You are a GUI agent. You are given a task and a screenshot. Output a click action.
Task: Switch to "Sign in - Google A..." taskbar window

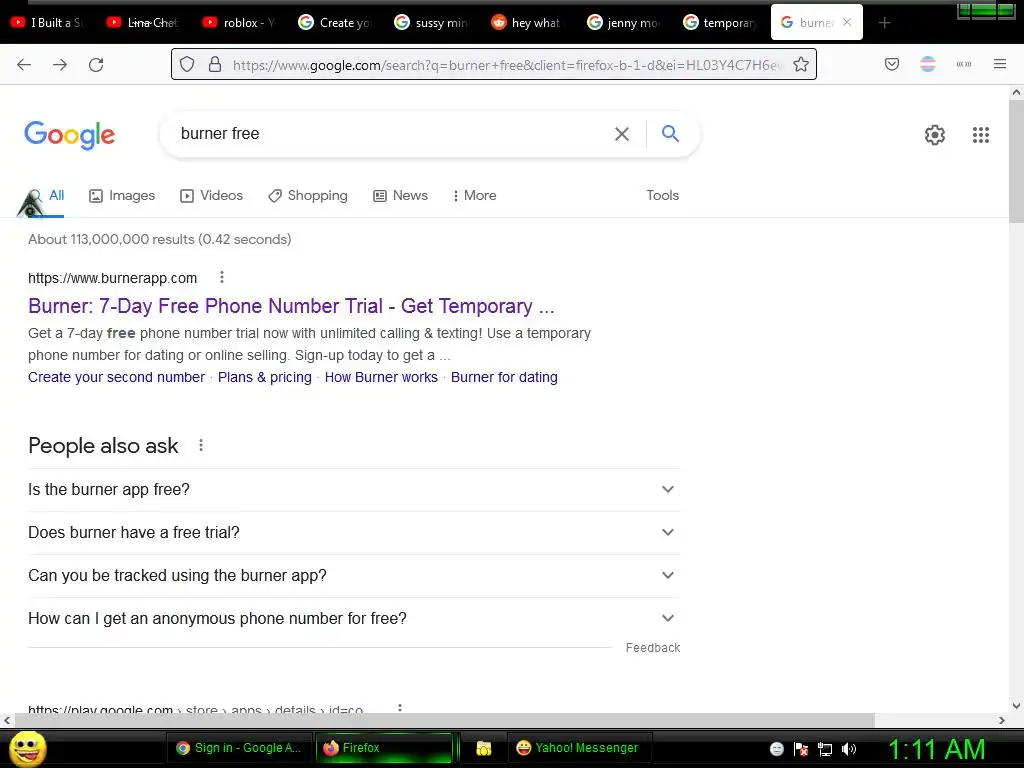(240, 748)
